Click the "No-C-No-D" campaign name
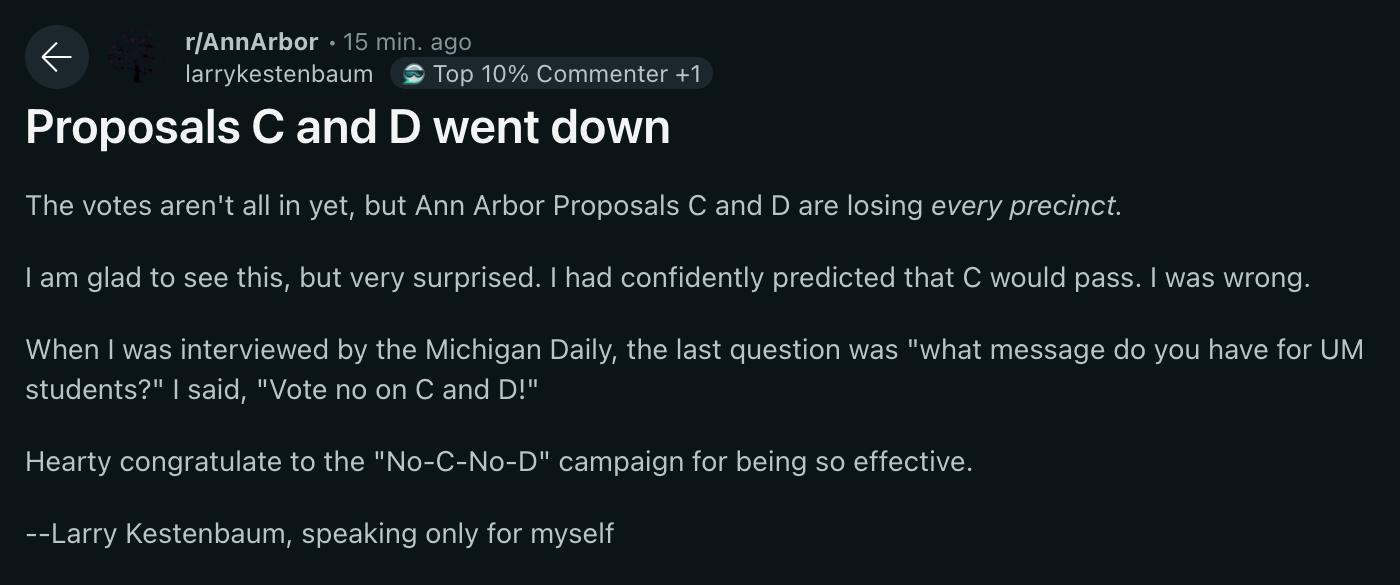The image size is (1400, 585). [467, 462]
